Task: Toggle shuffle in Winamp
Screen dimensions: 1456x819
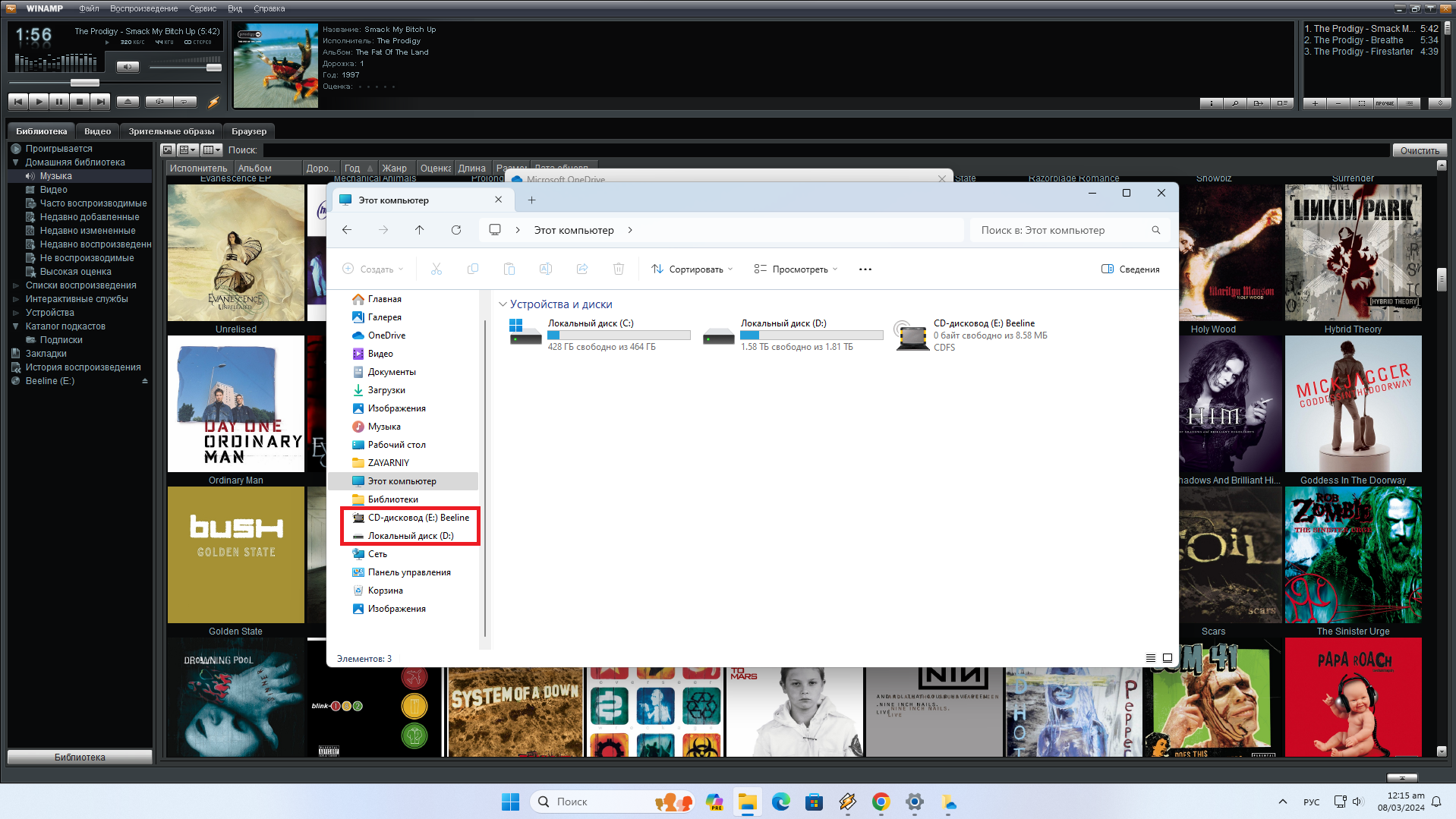Action: pos(159,101)
